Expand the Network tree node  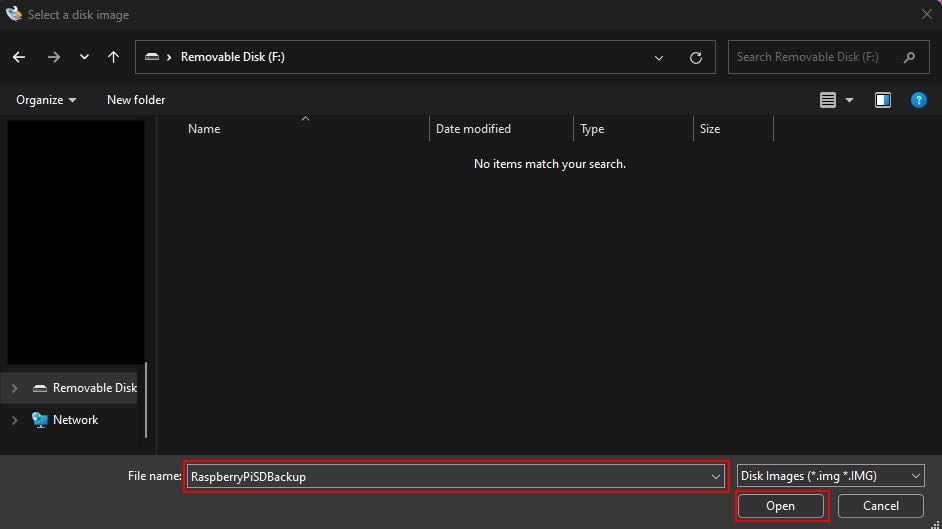coord(14,420)
